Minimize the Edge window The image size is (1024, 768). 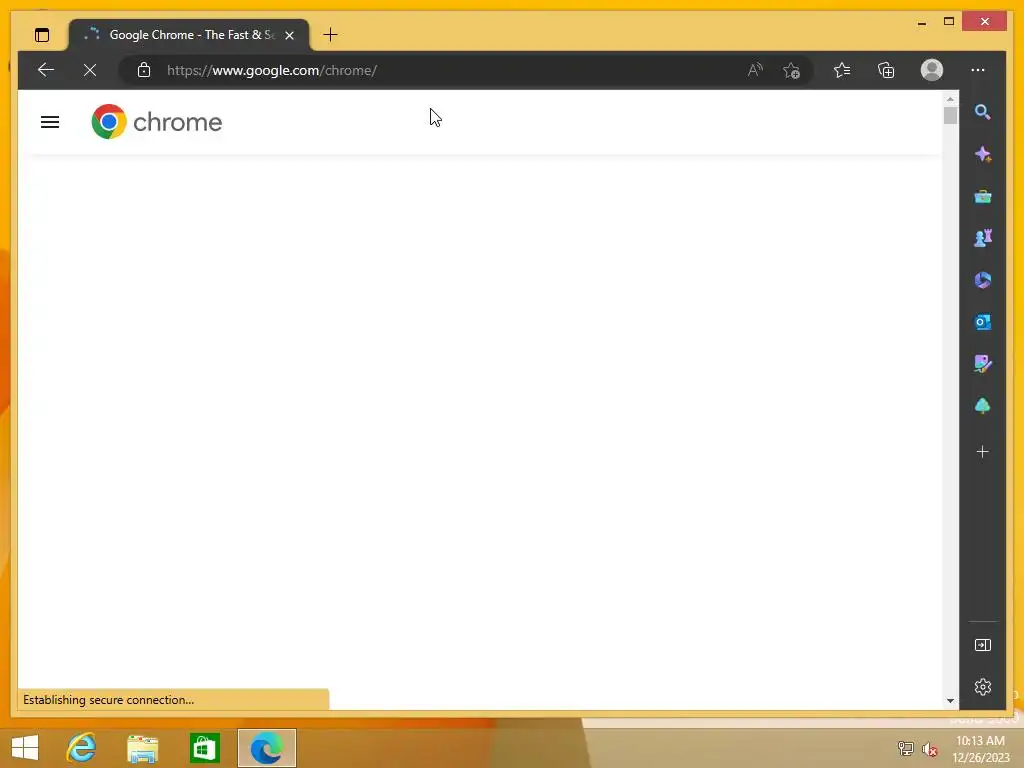click(x=921, y=22)
